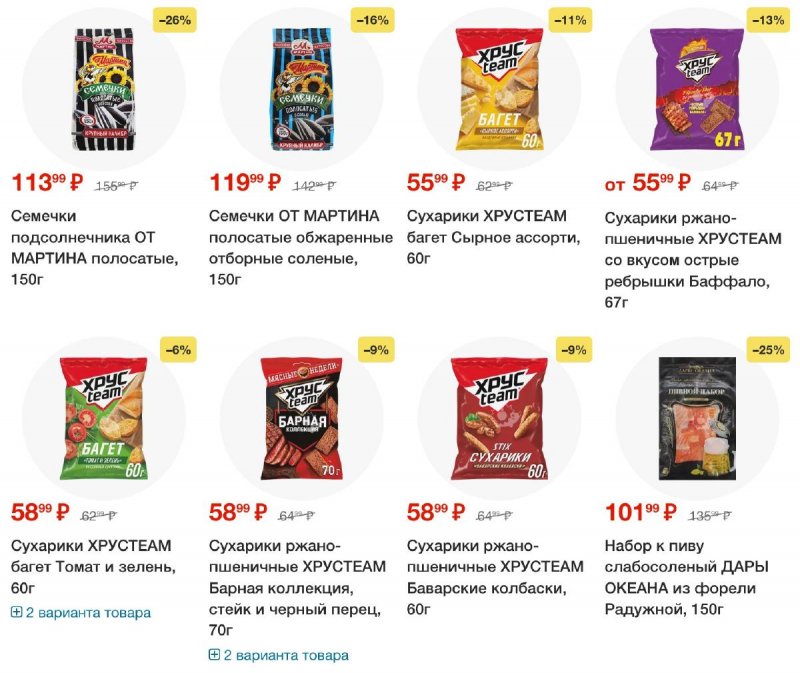Viewport: 800px width, 673px height.
Task: Click the plus icon beside tomato baguette variants
Action: 16,612
